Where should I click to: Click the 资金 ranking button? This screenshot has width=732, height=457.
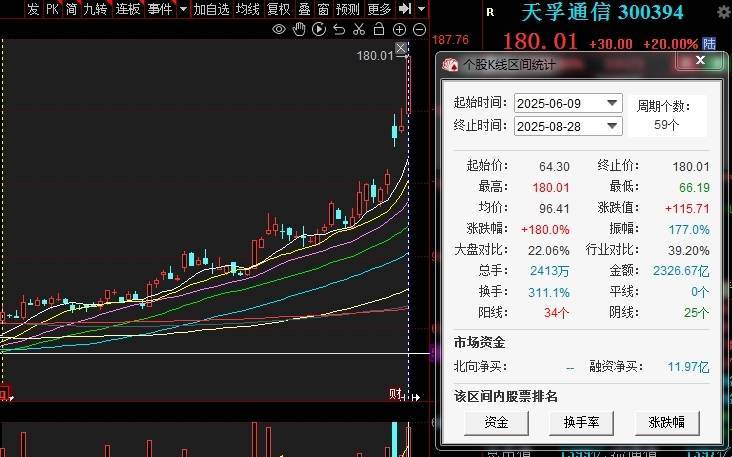496,422
